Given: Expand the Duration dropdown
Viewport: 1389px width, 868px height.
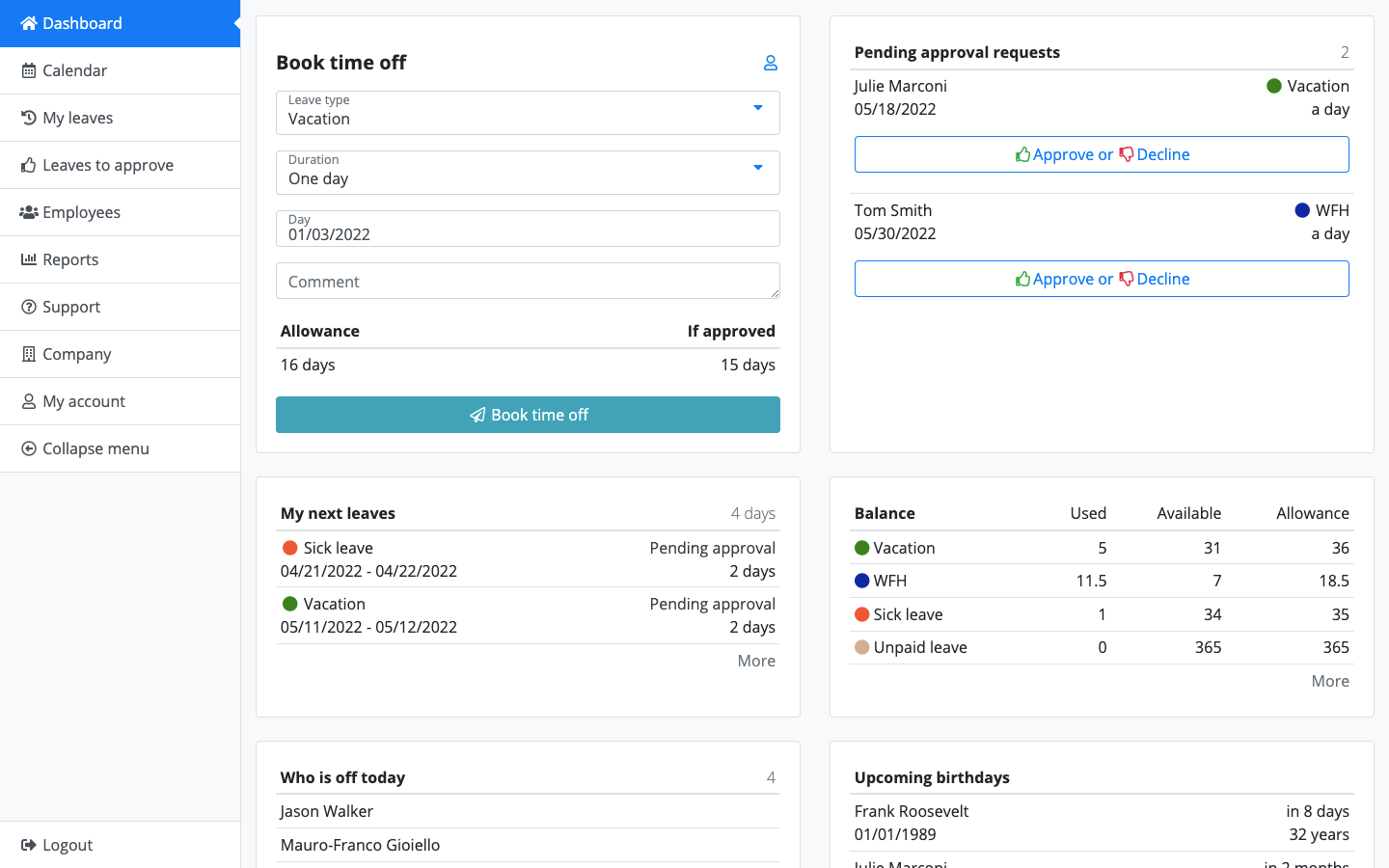Looking at the screenshot, I should [x=528, y=173].
